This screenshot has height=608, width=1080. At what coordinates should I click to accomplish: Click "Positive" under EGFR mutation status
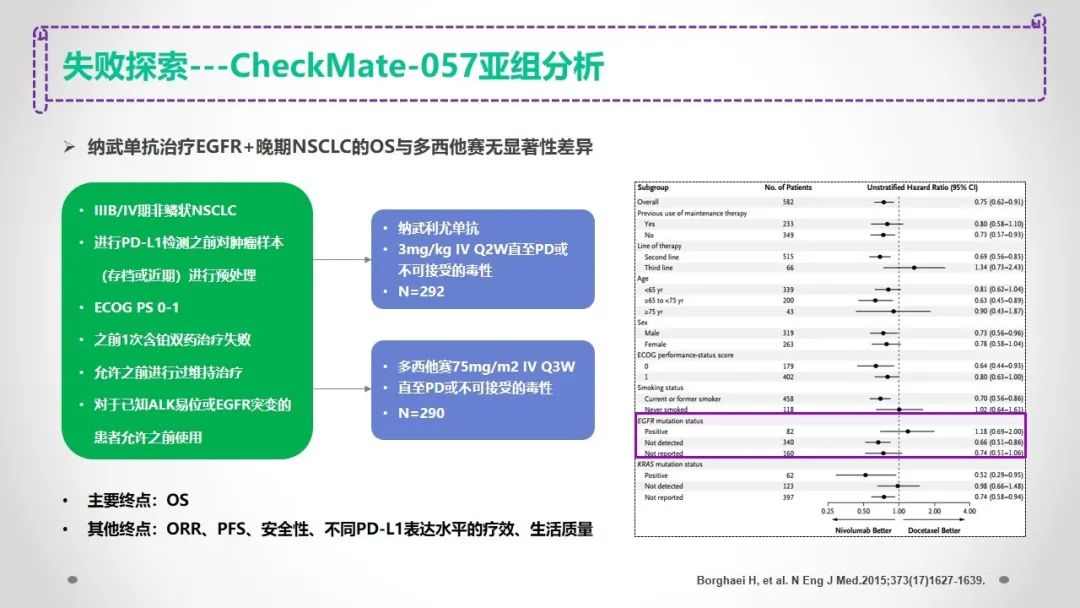point(656,432)
